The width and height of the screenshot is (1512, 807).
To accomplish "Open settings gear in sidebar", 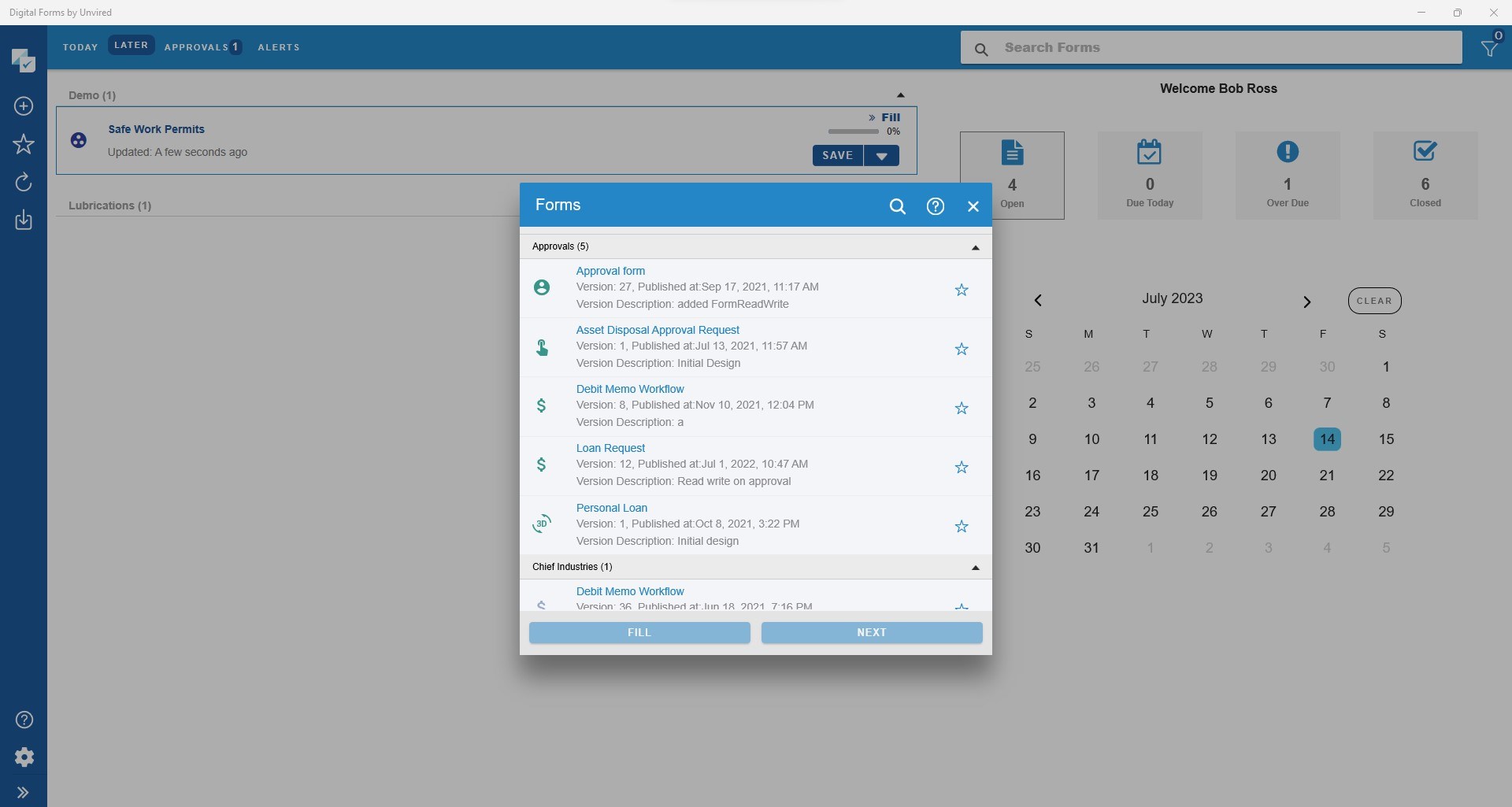I will click(24, 757).
